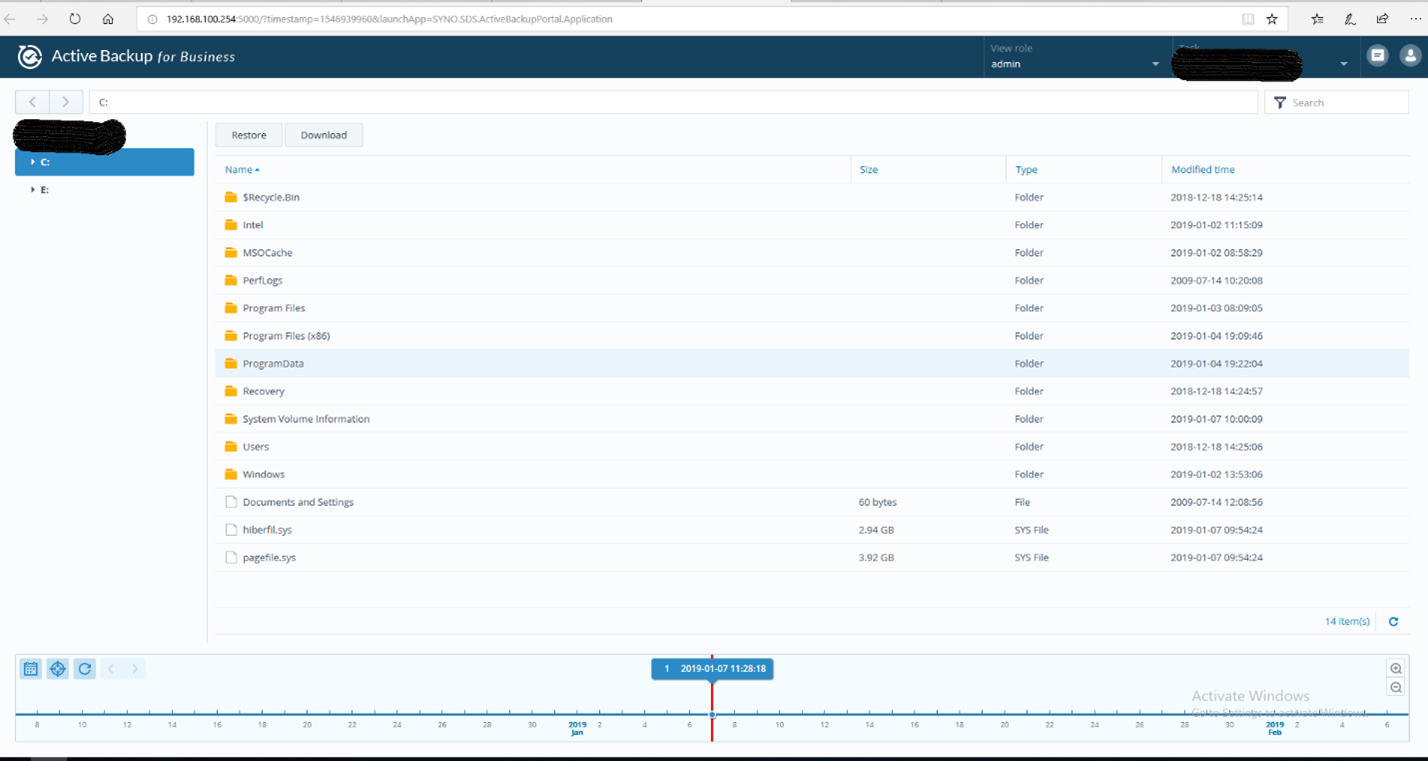Open the messages icon in the header
1428x761 pixels.
point(1378,56)
